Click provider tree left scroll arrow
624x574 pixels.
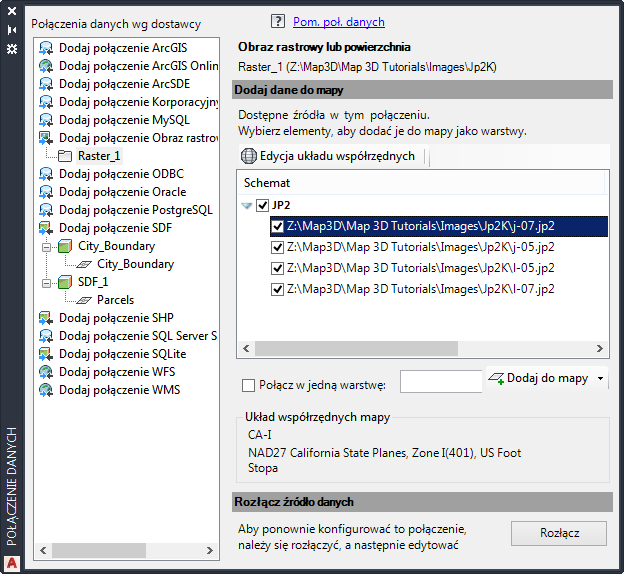coord(43,551)
